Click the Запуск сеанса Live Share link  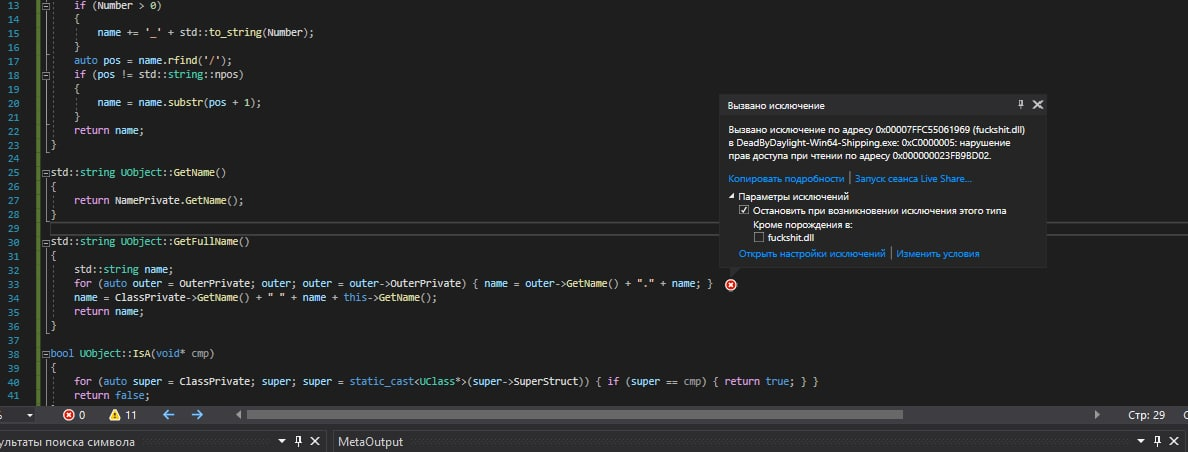click(912, 178)
